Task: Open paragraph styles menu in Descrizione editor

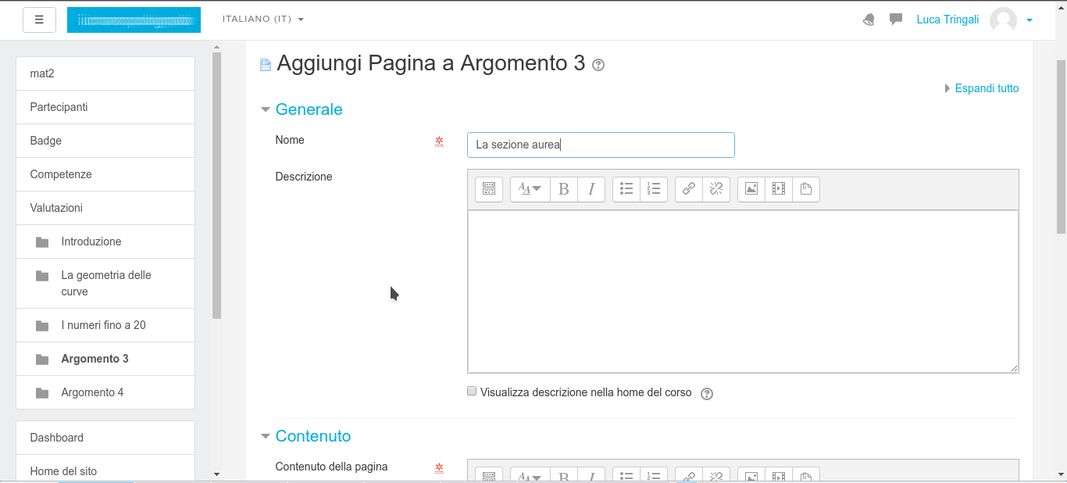Action: coord(530,189)
